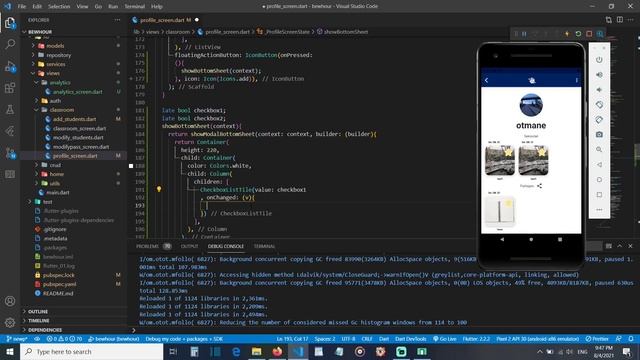Tap the emulator Back triangle control
This screenshot has width=640, height=360.
coord(599,165)
